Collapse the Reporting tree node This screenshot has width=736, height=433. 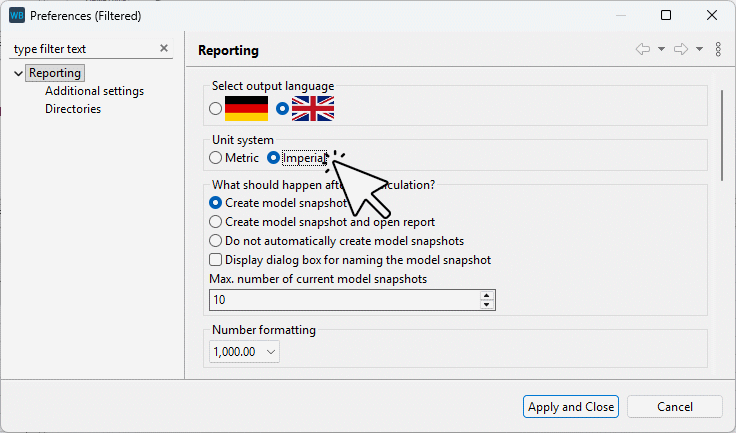click(x=19, y=73)
